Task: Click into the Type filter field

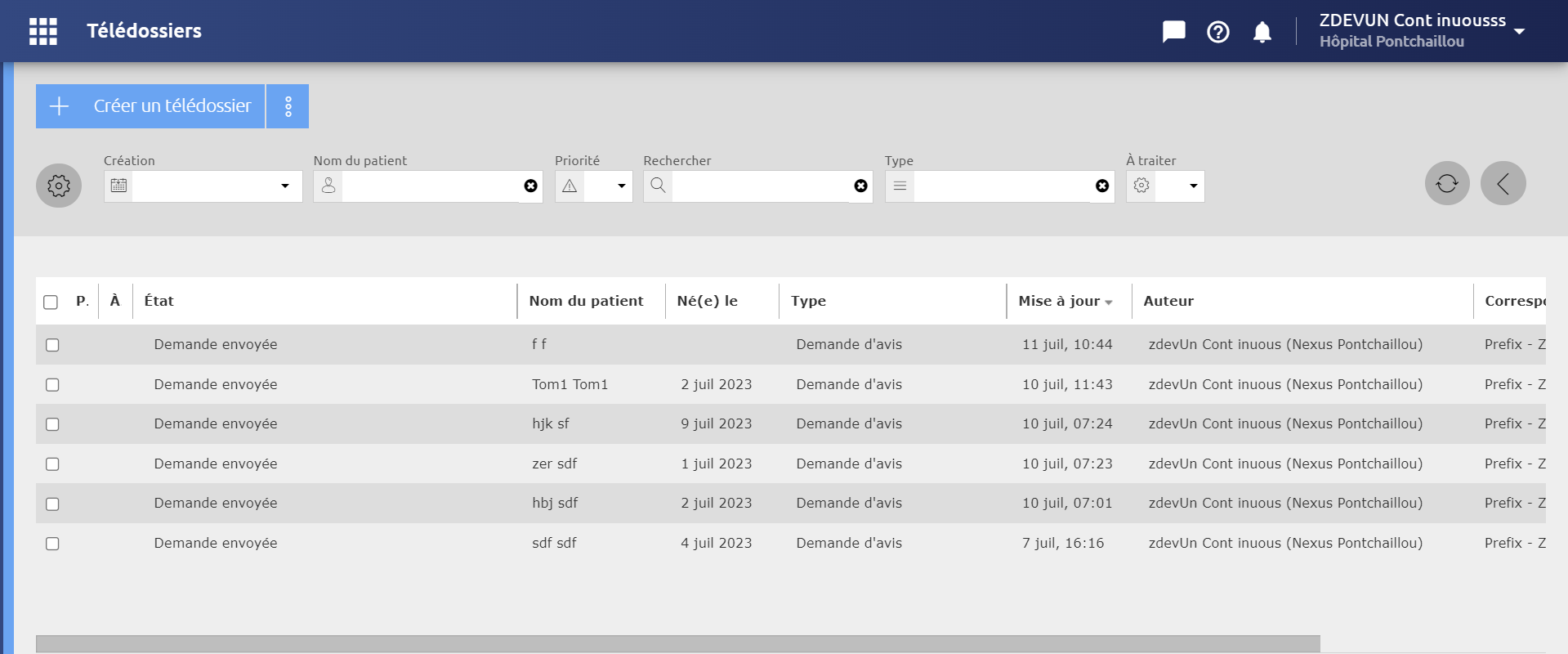Action: point(1003,186)
